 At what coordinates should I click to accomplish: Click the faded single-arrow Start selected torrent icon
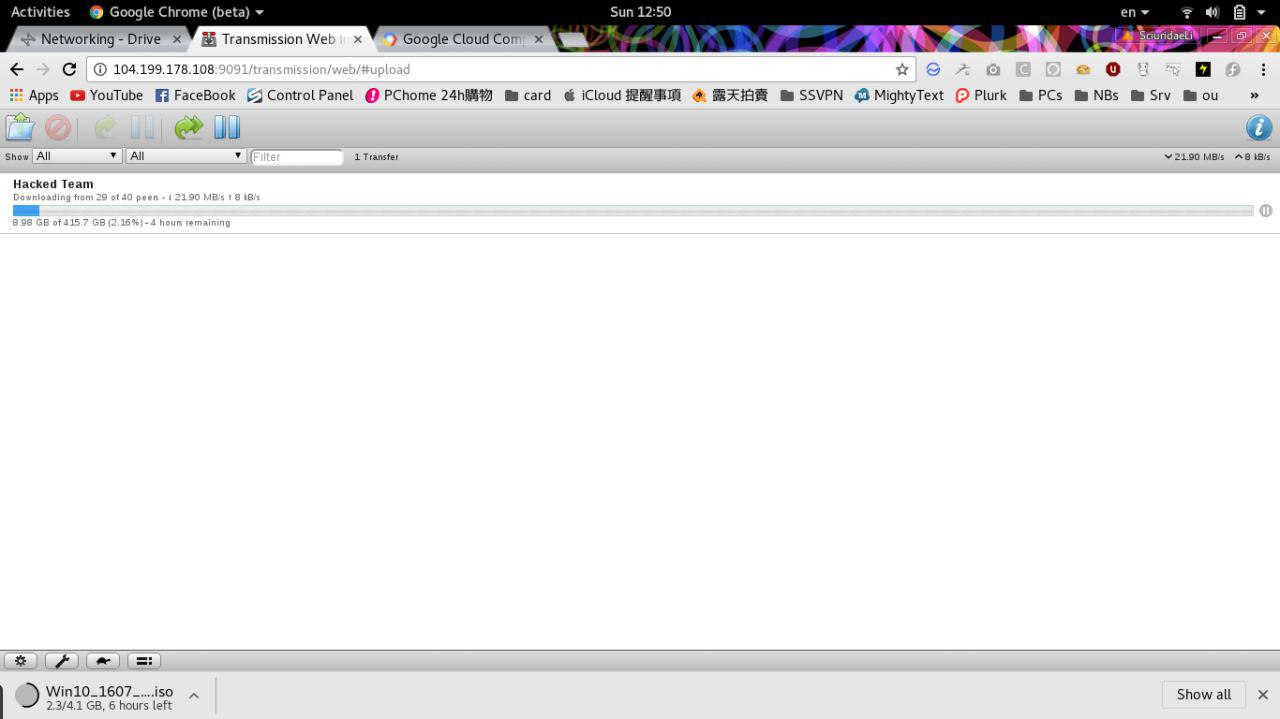tap(105, 127)
